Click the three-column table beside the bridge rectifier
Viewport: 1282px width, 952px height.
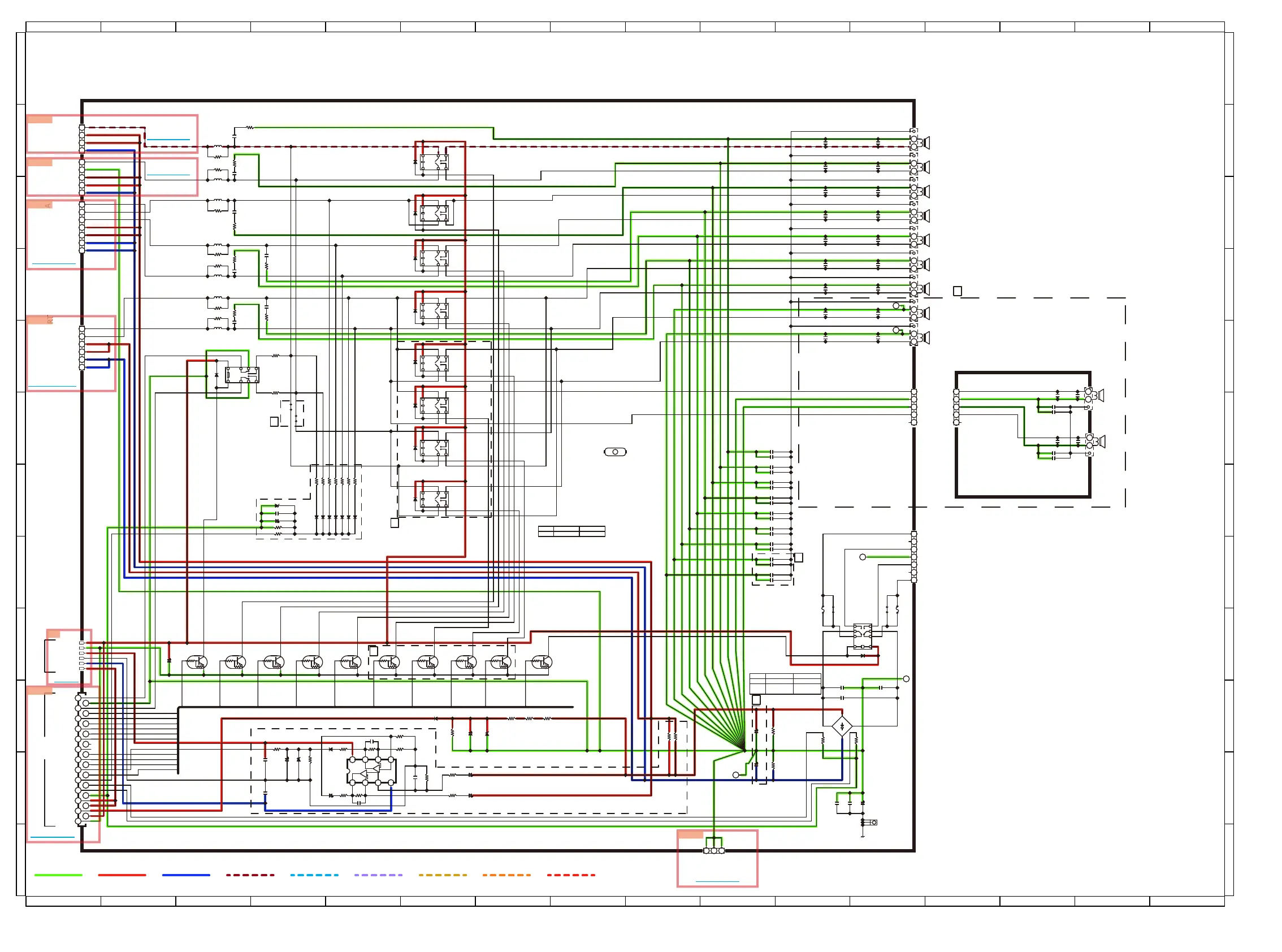tap(785, 683)
